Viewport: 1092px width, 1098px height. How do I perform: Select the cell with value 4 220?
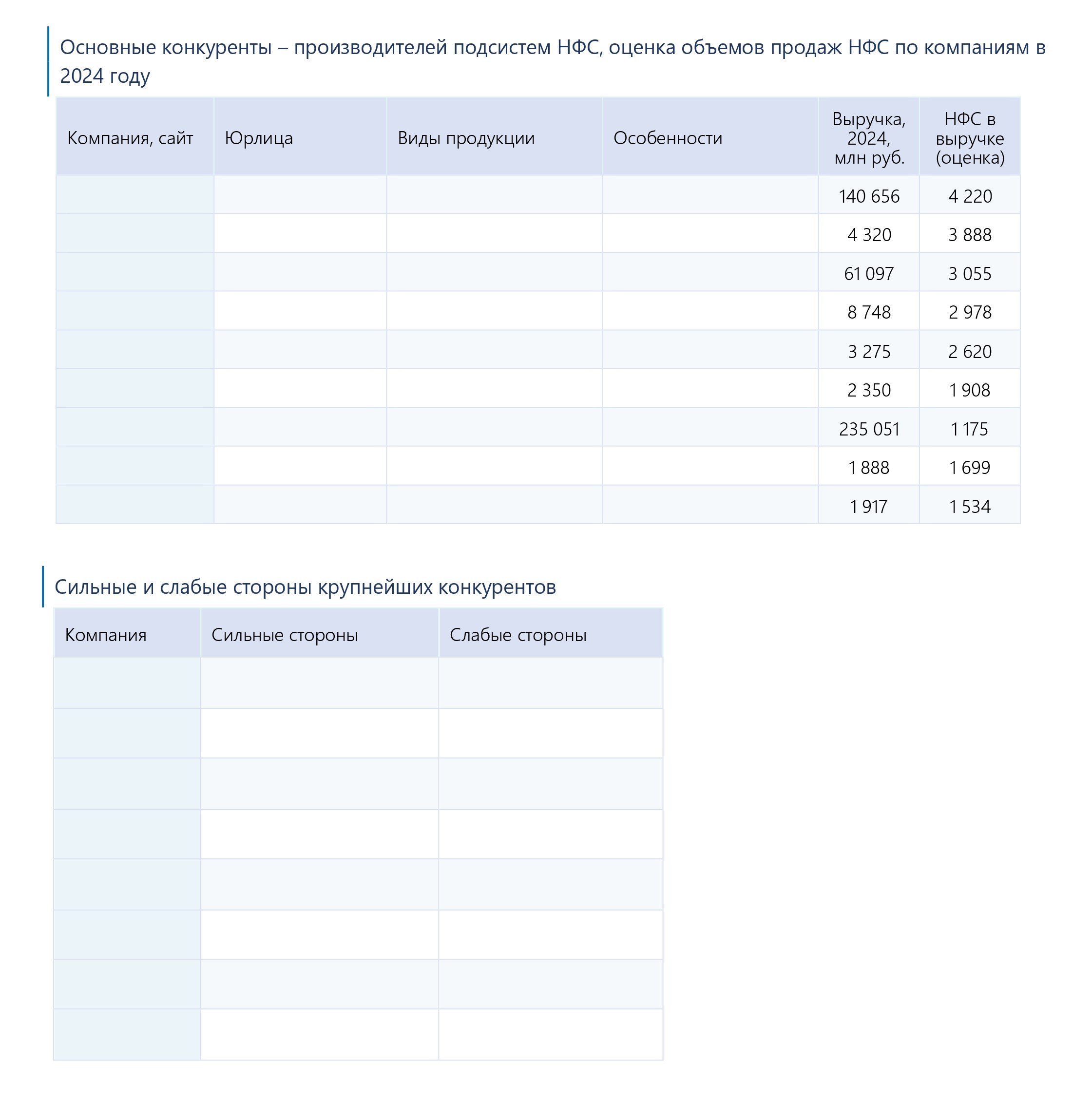click(969, 196)
